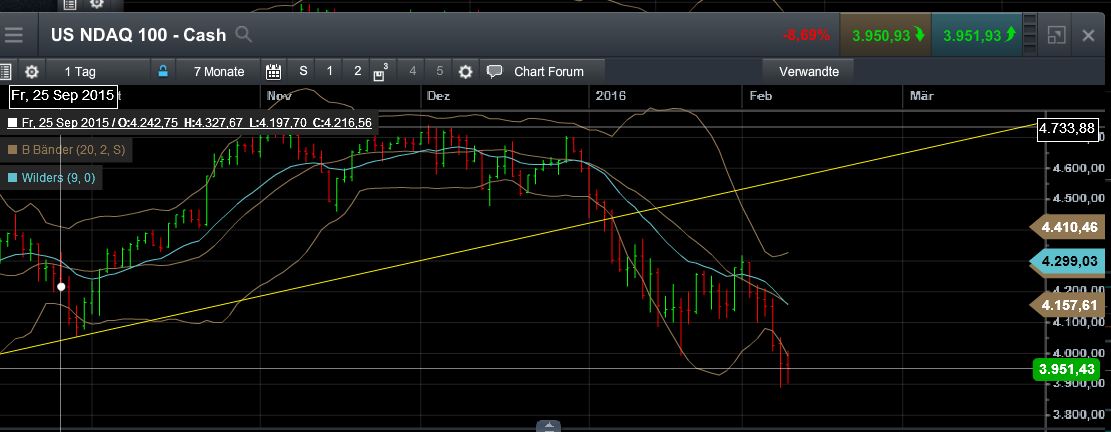Click the B Bänder indicator colour swatch
The width and height of the screenshot is (1111, 432).
point(12,150)
